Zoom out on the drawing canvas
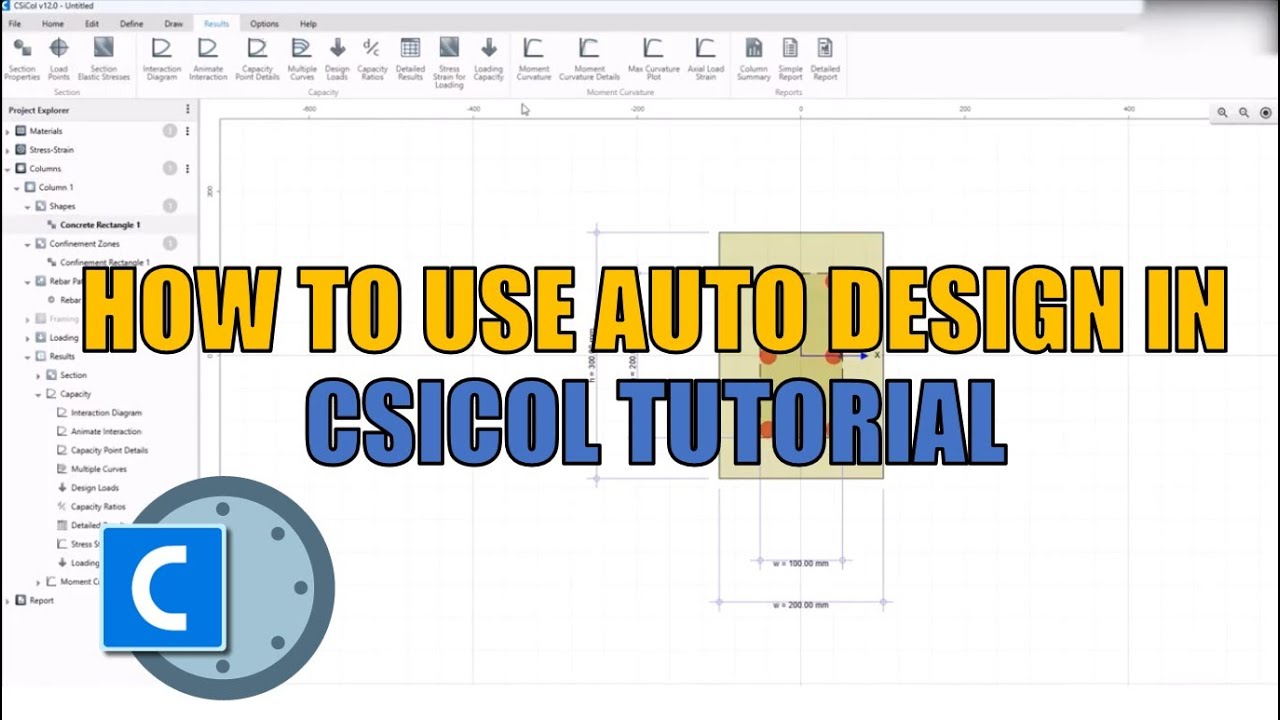1280x720 pixels. (1244, 113)
